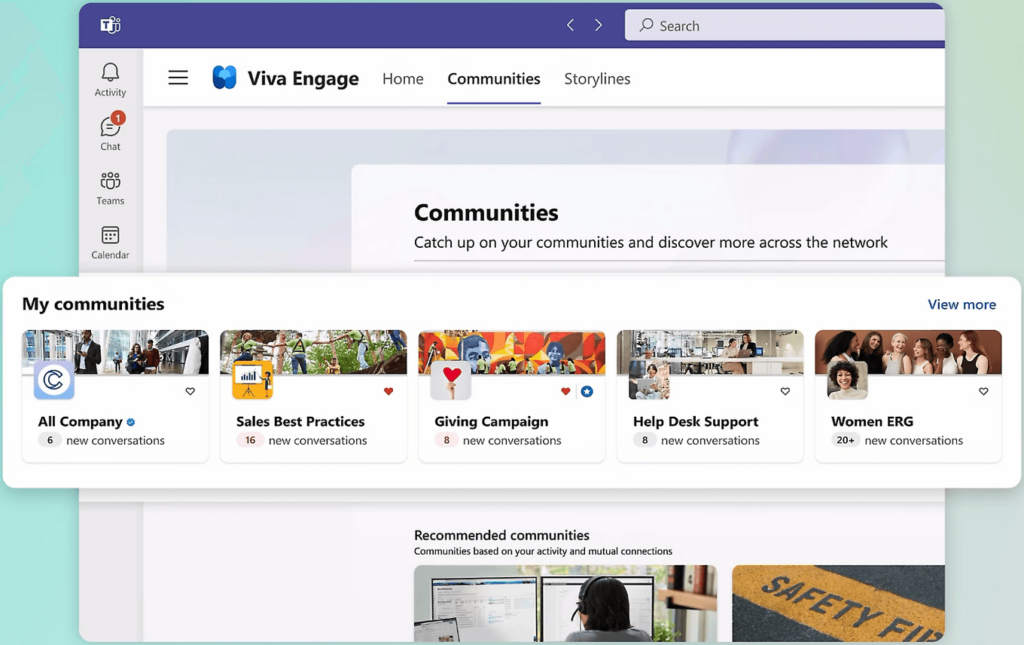Open the Storylines tab
This screenshot has height=645, width=1024.
(597, 79)
